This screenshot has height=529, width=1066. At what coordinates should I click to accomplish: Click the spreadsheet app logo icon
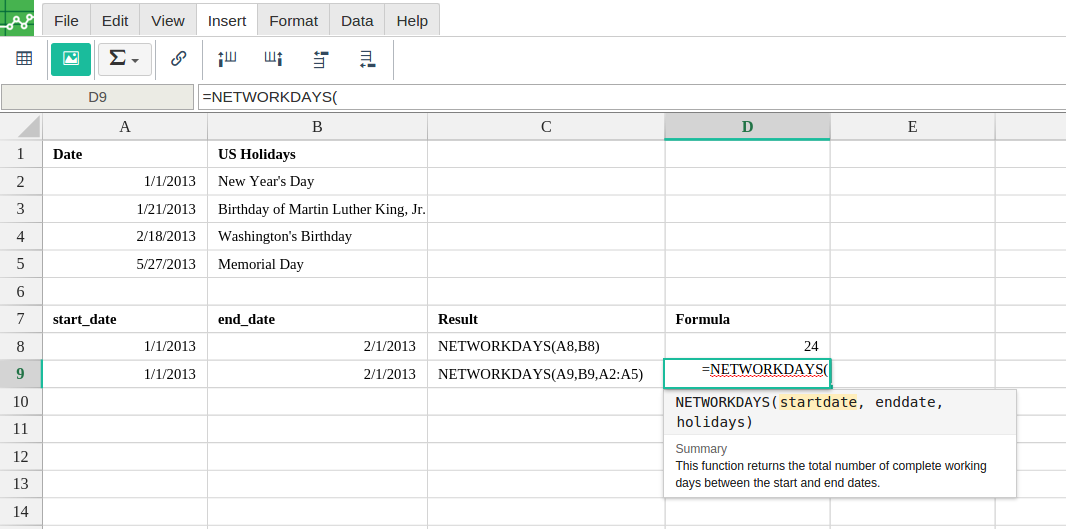coord(17,18)
